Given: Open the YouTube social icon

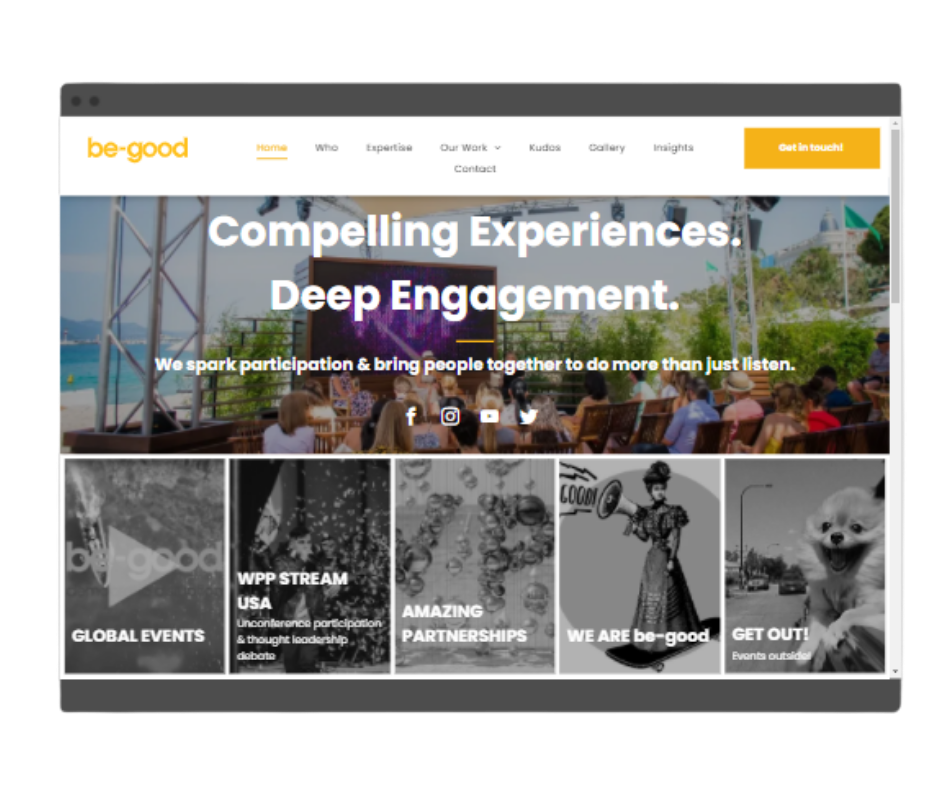Looking at the screenshot, I should click(489, 416).
